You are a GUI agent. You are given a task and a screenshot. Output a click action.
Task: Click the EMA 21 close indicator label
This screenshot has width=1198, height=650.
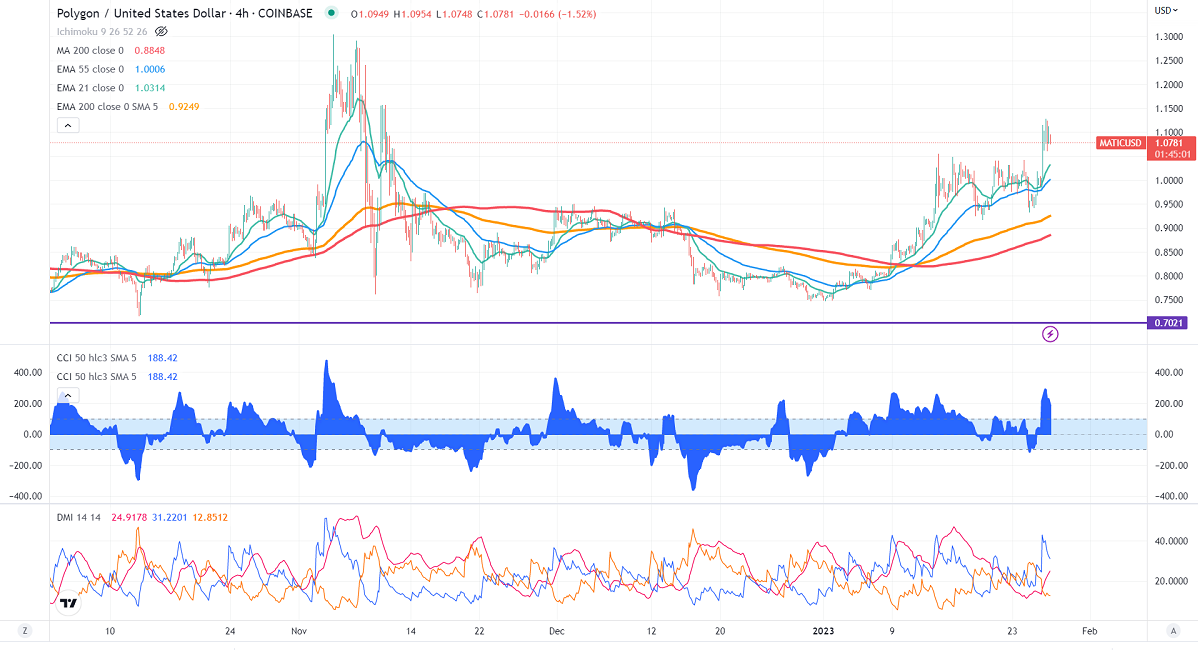click(x=89, y=88)
